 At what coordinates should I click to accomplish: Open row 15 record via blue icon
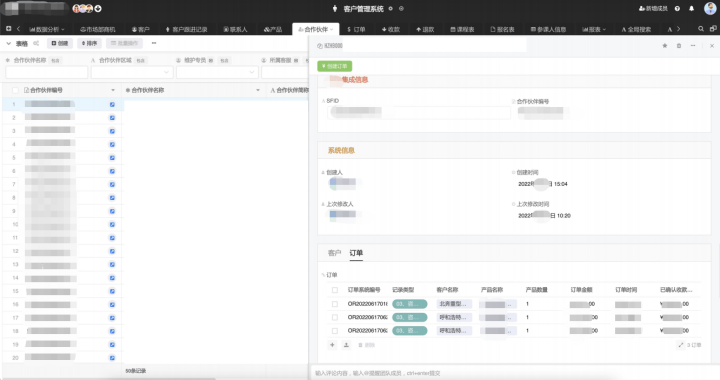[x=112, y=291]
